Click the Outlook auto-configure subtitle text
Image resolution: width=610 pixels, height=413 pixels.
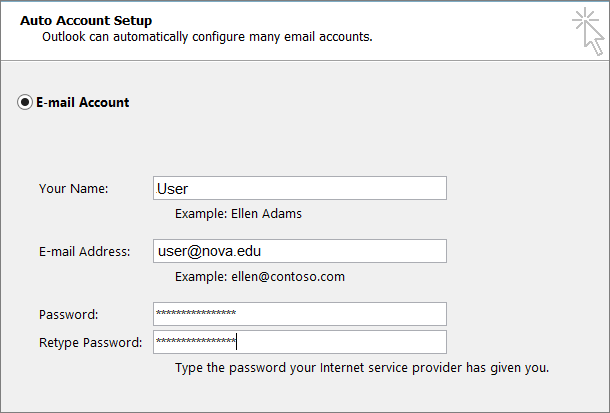point(207,37)
